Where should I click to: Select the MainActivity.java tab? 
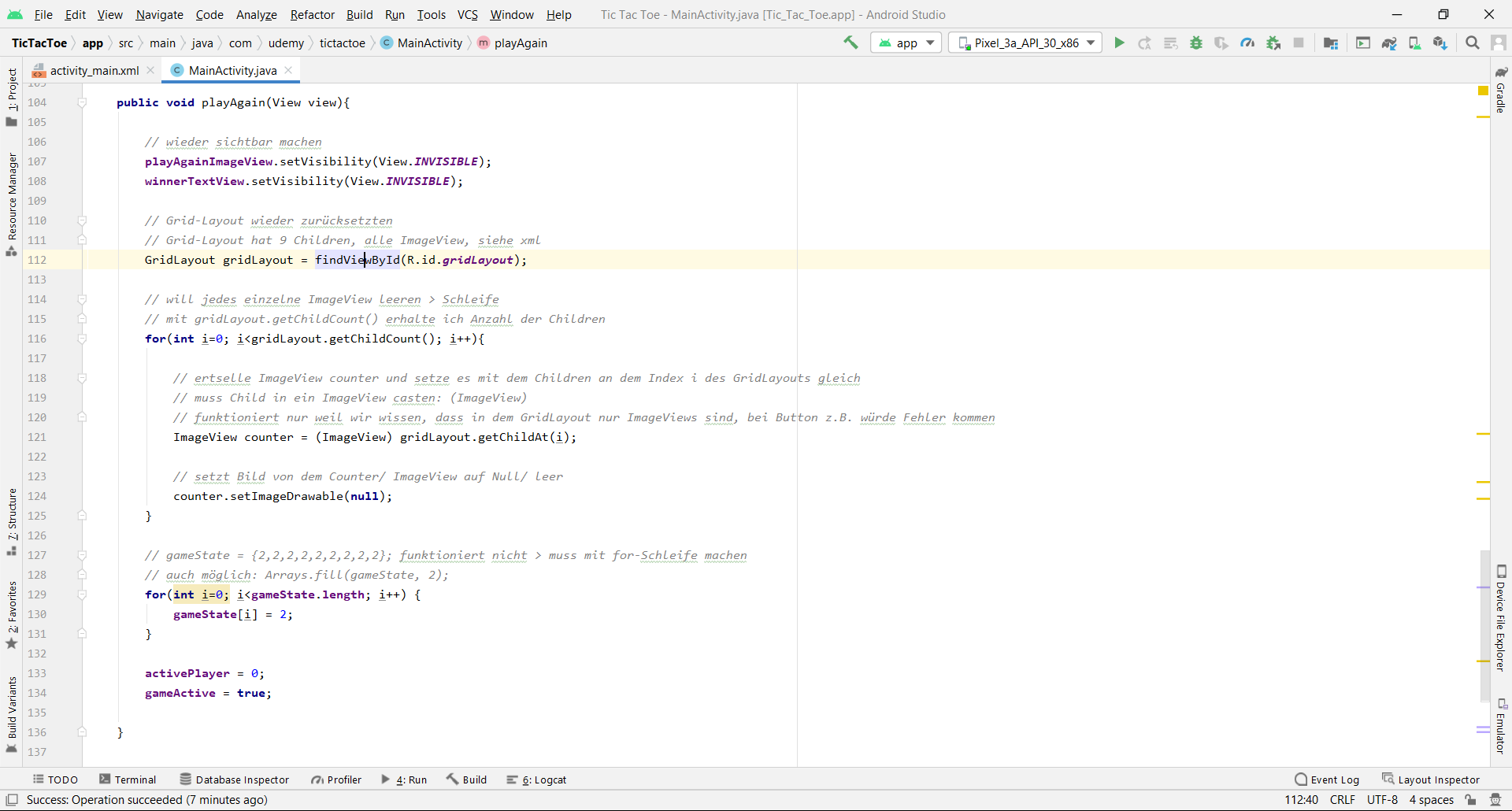pyautogui.click(x=232, y=70)
